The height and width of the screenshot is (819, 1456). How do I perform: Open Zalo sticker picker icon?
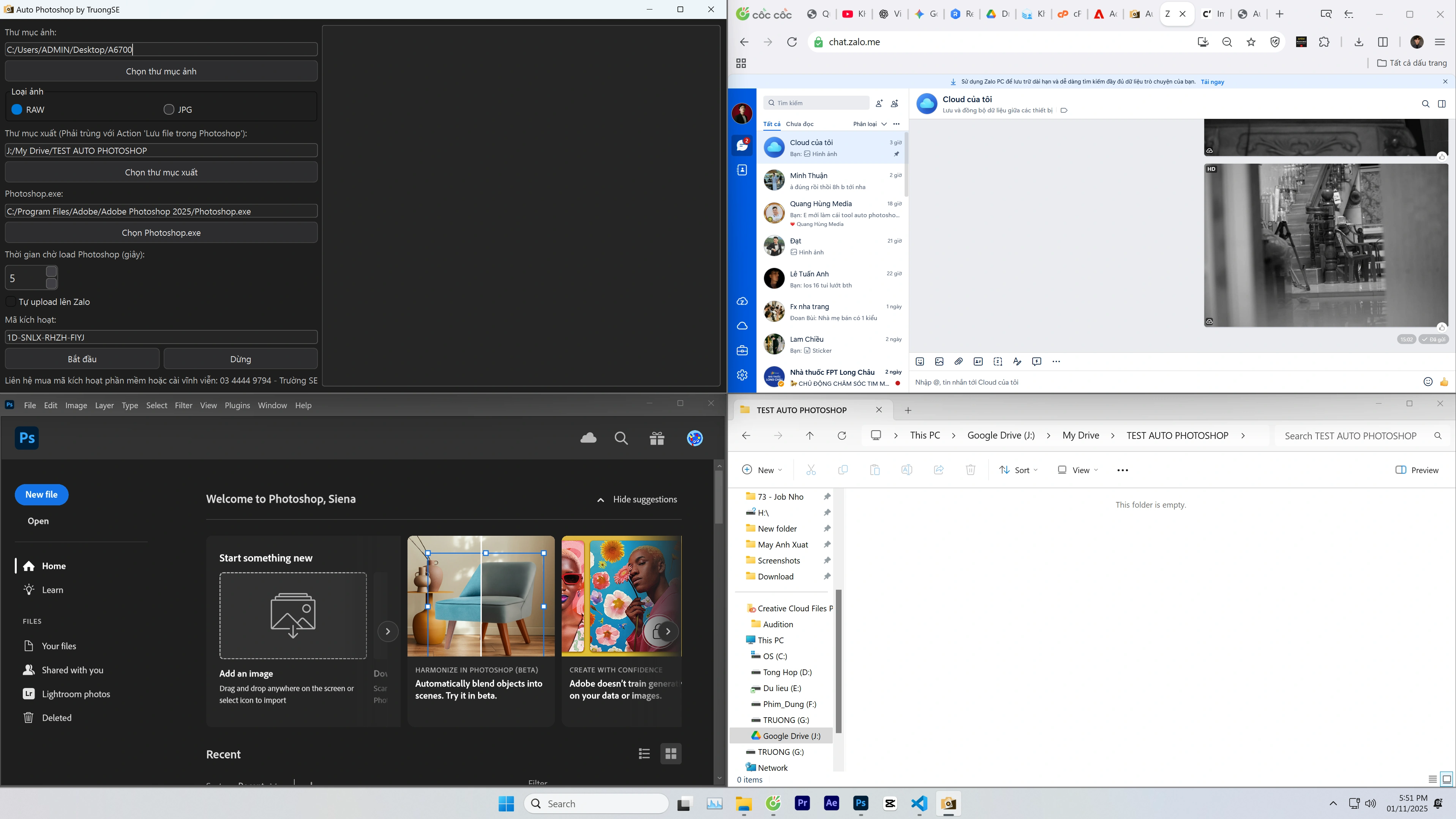pyautogui.click(x=920, y=362)
